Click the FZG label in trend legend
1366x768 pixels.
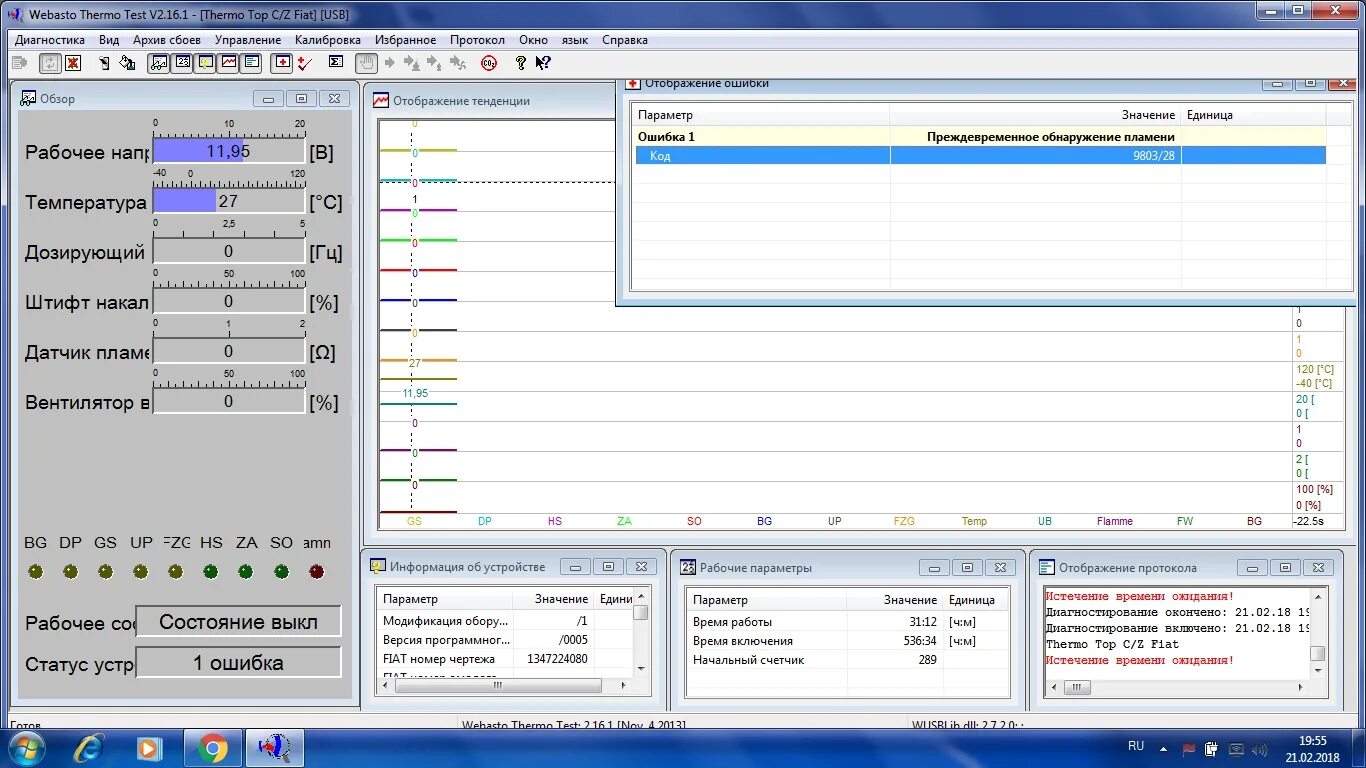904,521
